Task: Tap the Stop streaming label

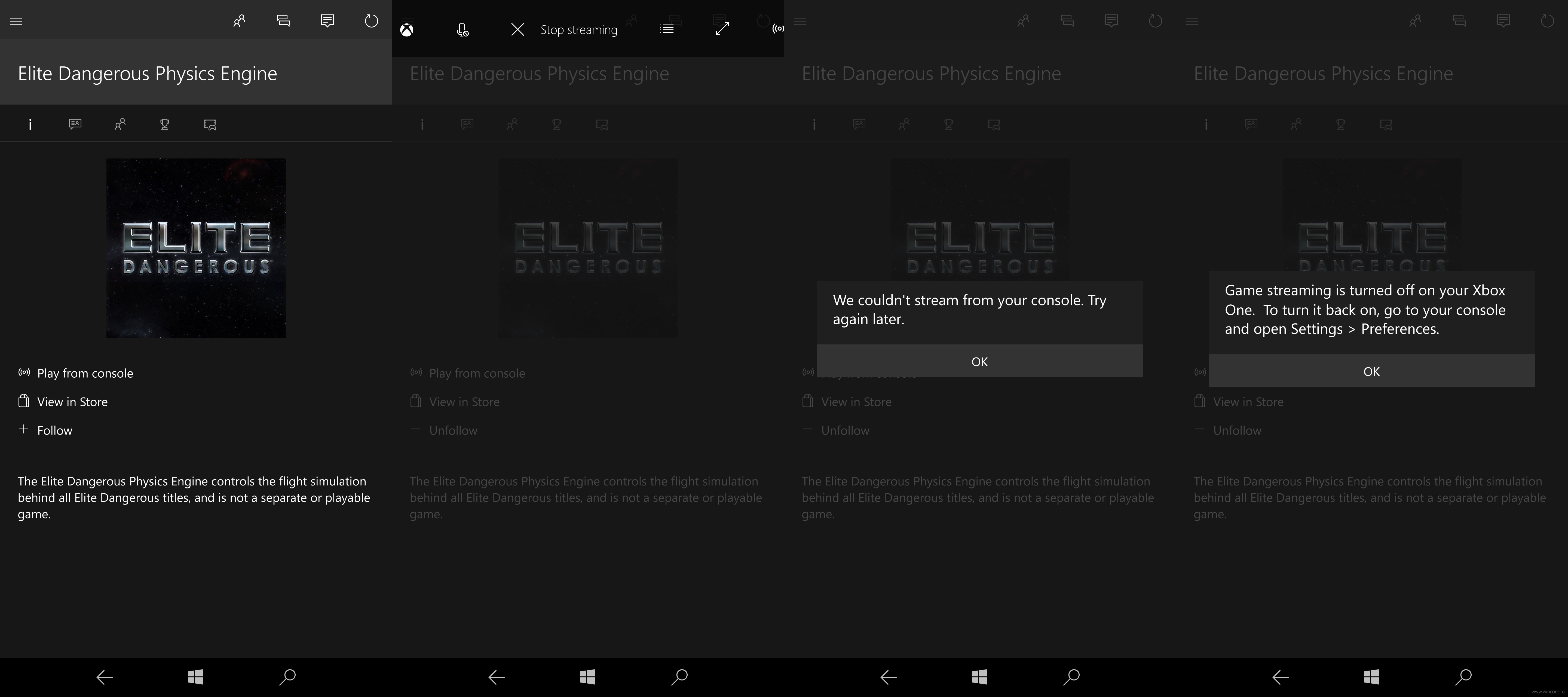Action: coord(579,30)
